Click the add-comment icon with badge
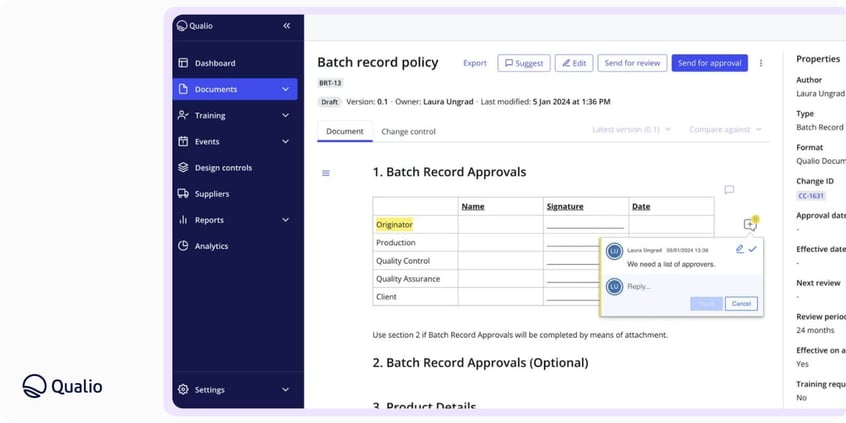Image resolution: width=846 pixels, height=423 pixels. [x=751, y=224]
